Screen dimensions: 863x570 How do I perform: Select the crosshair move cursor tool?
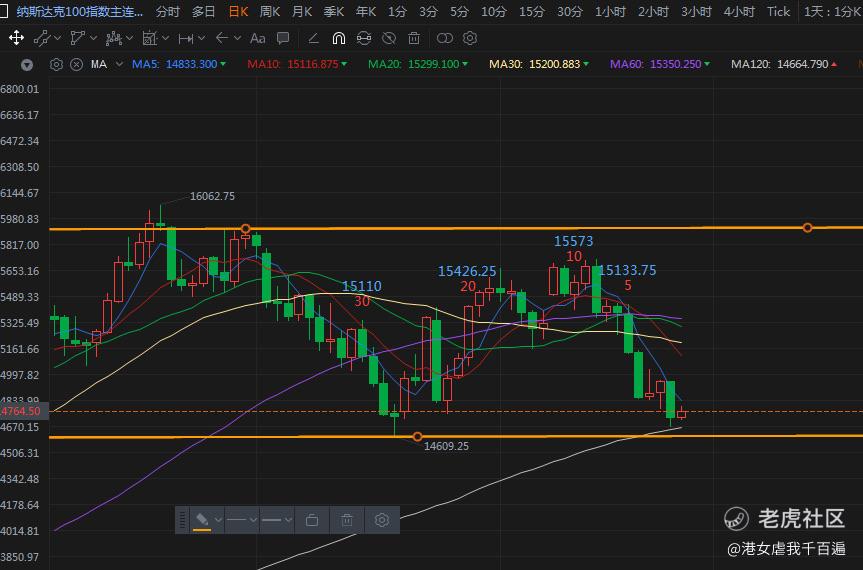16,38
